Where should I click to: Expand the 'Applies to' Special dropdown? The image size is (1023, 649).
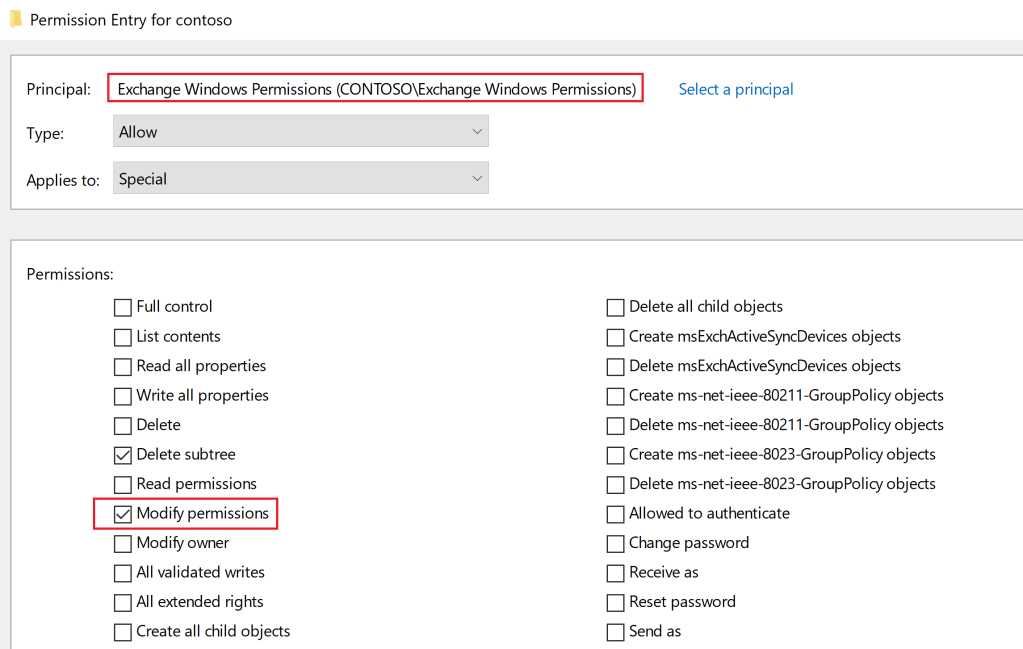(300, 179)
